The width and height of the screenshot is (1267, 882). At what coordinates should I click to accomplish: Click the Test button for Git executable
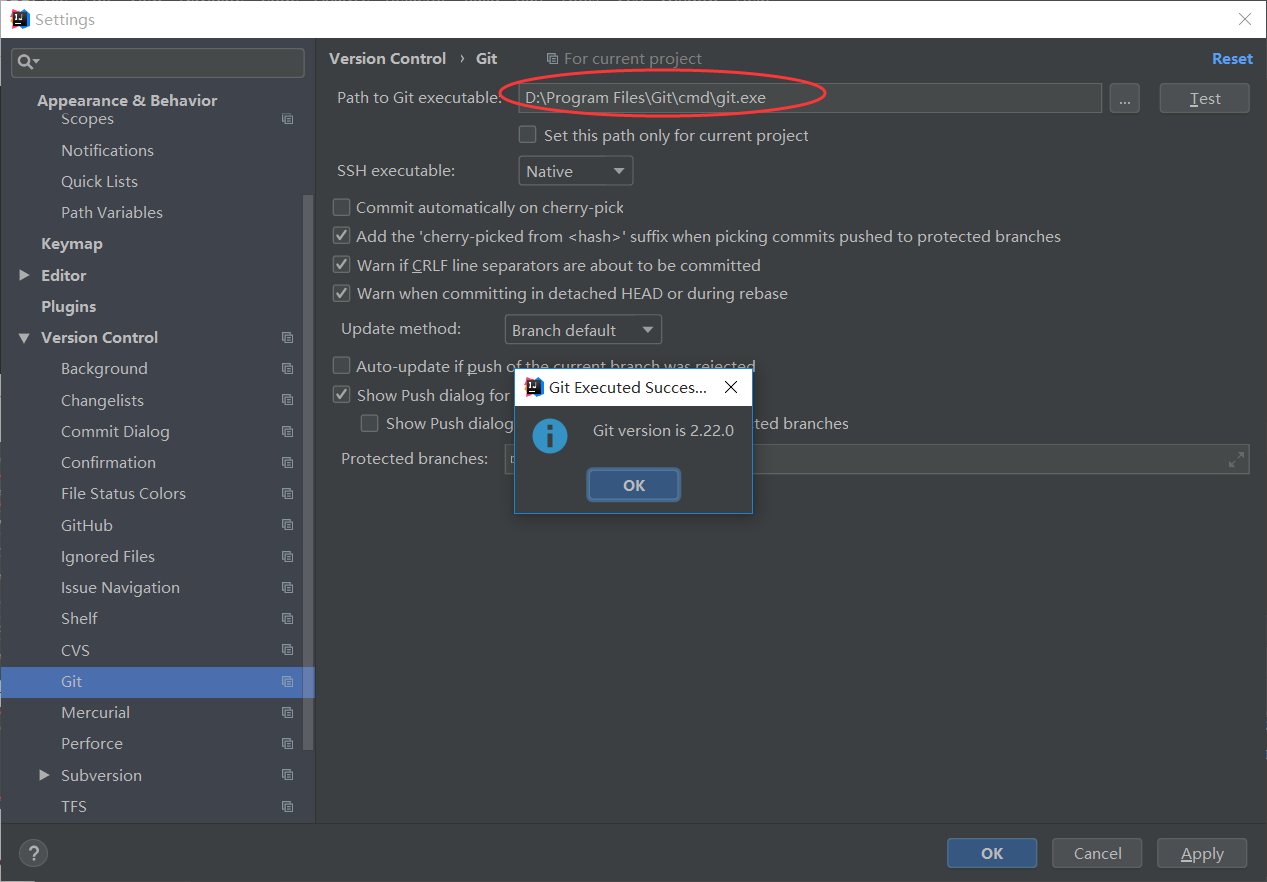1205,98
